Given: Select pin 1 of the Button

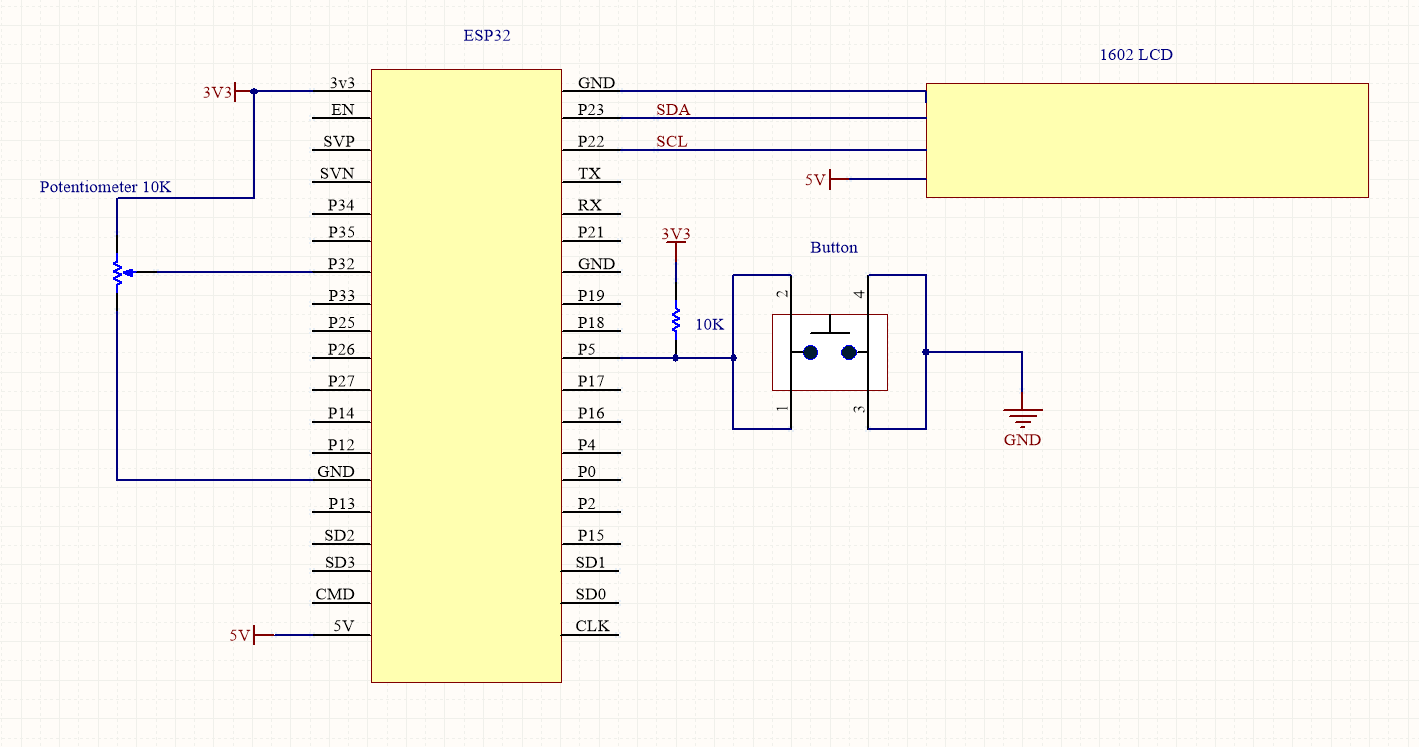Looking at the screenshot, I should point(783,409).
